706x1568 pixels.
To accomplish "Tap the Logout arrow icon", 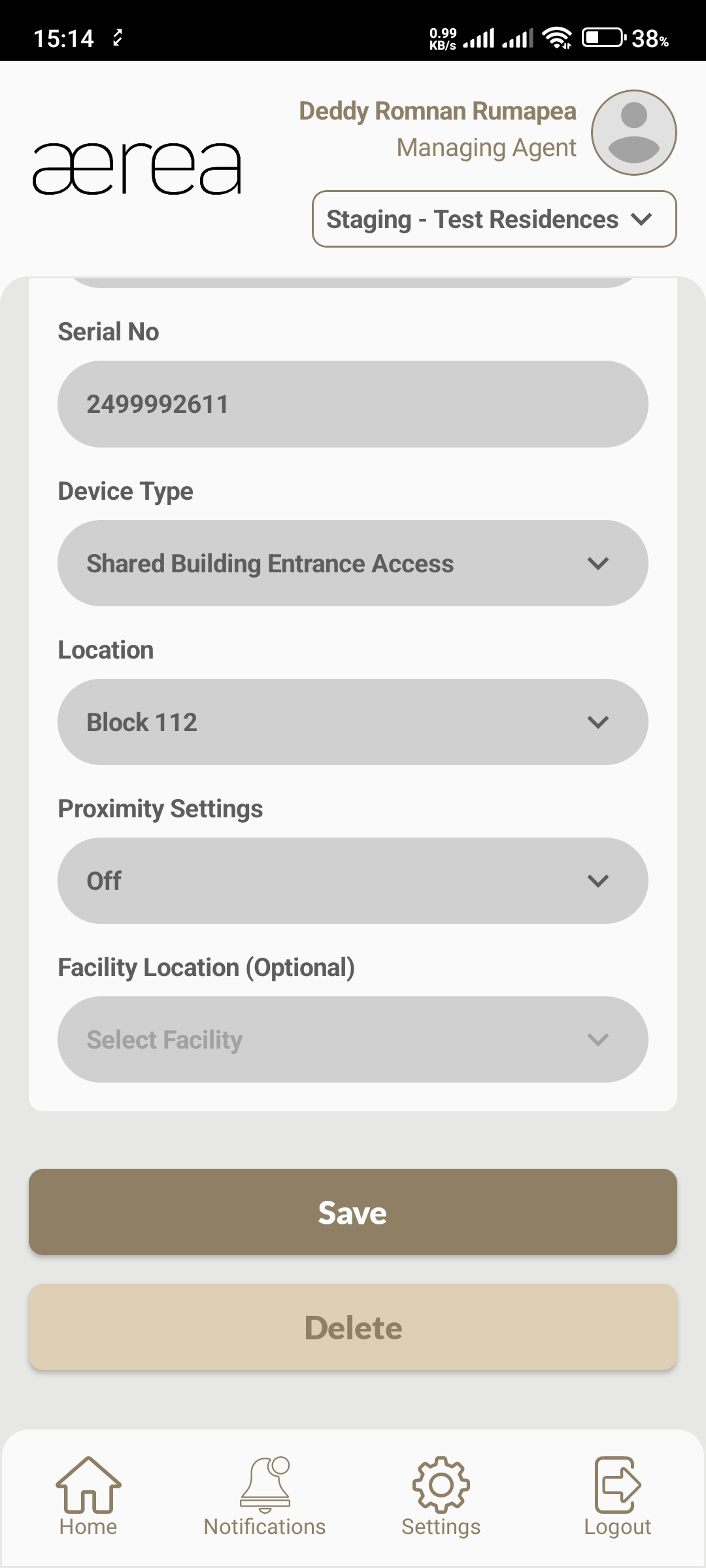I will (617, 1484).
